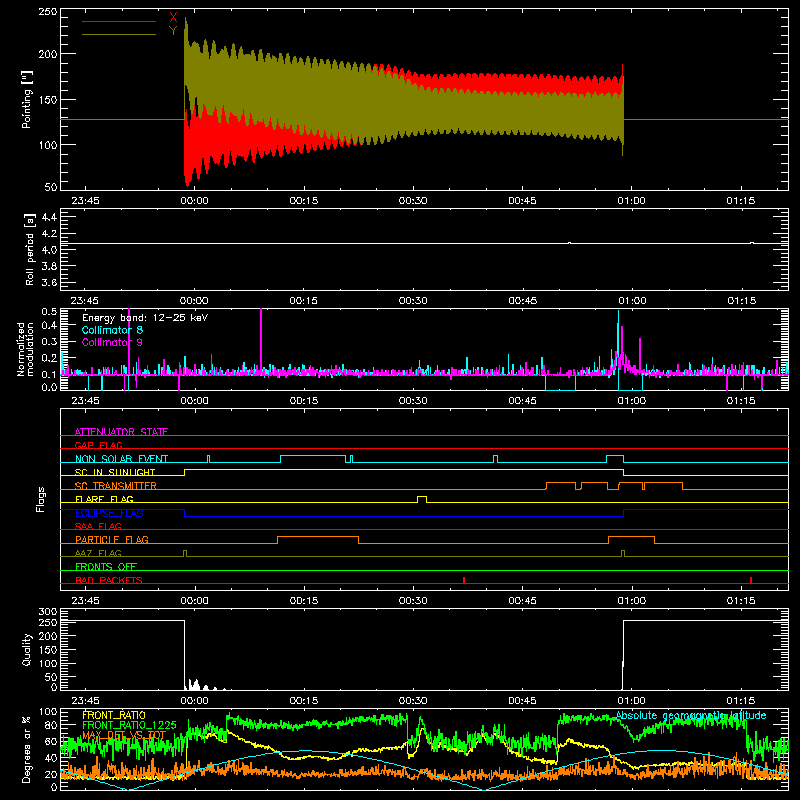Click the AAZ_FLAG pulse just before 00:00
Screen dimensions: 800x800
click(185, 553)
